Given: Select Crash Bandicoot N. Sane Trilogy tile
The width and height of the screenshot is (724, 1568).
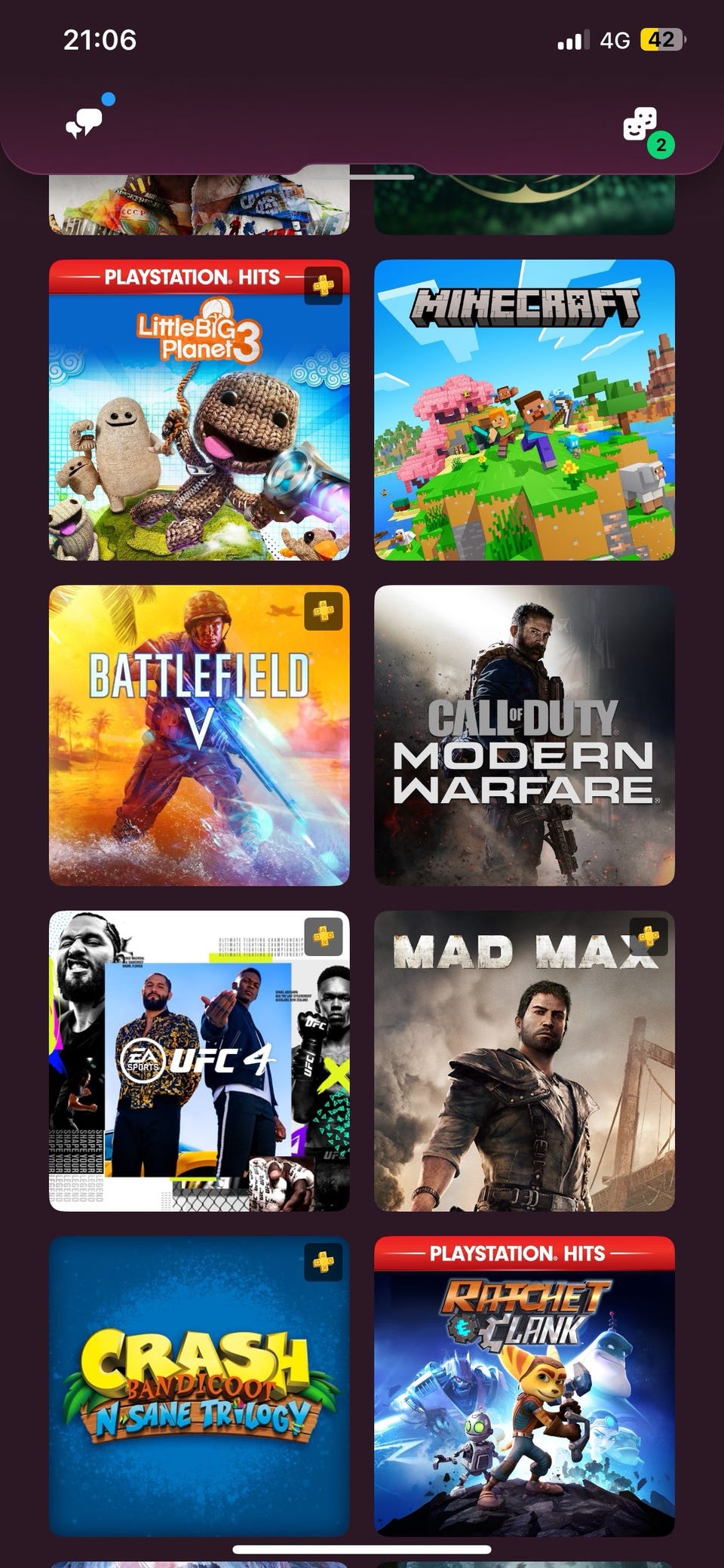Looking at the screenshot, I should (199, 1386).
